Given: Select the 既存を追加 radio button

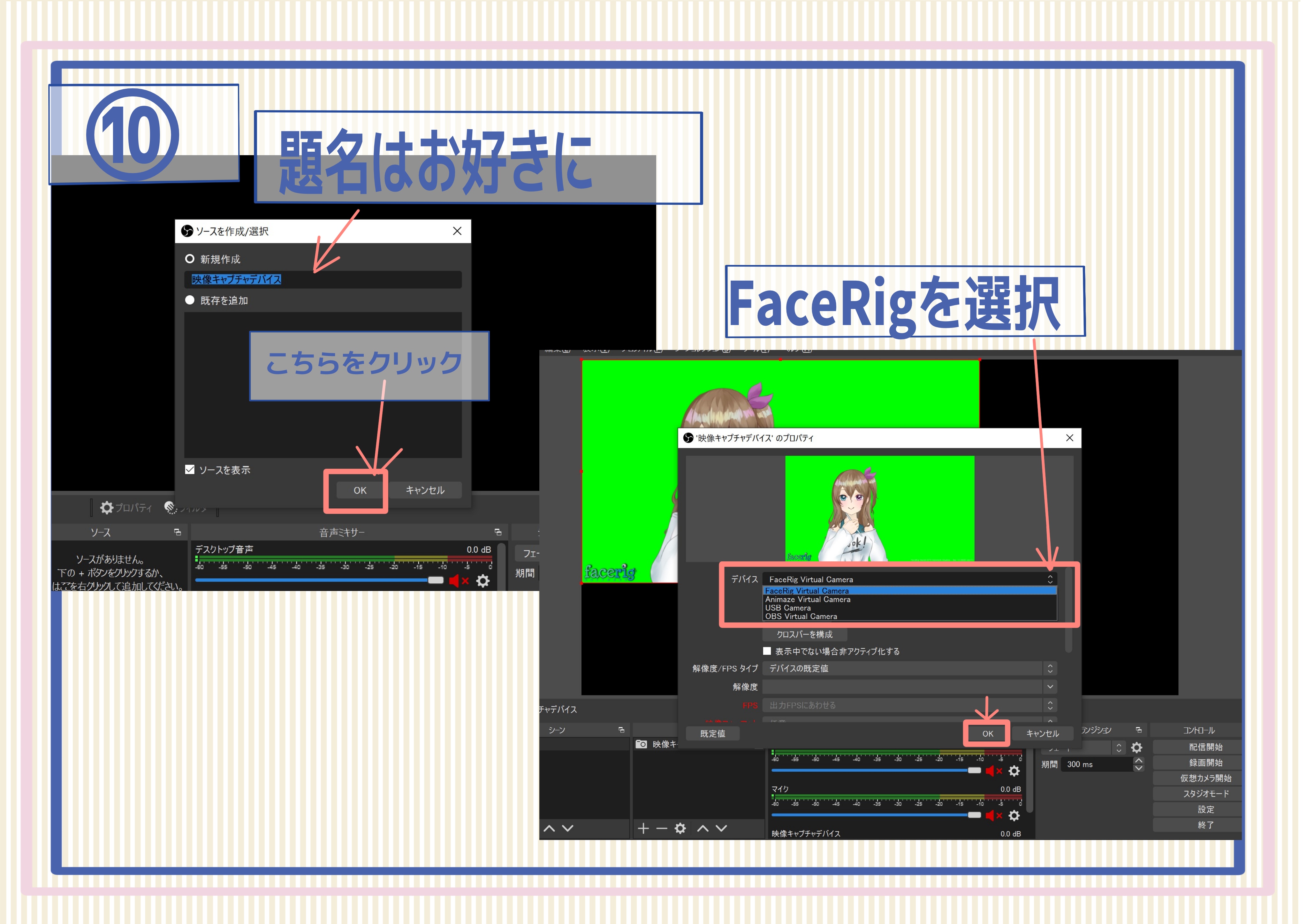Looking at the screenshot, I should point(190,300).
